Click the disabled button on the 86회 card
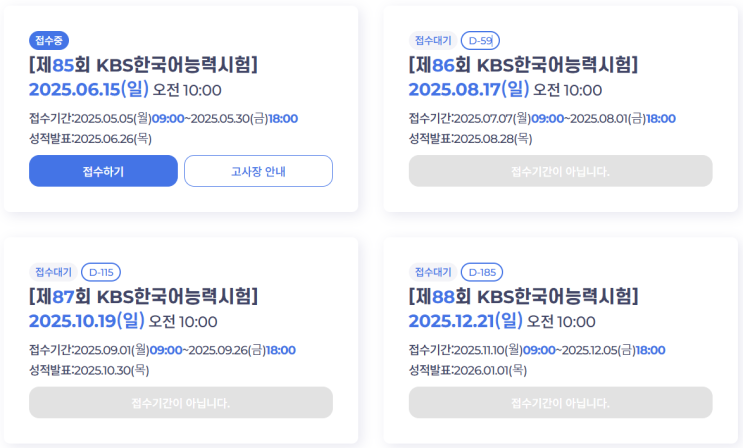 point(560,171)
